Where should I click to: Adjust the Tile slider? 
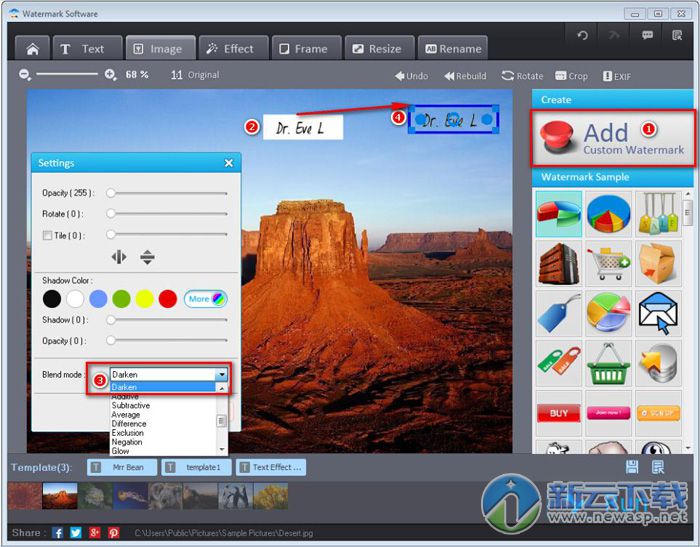[168, 234]
